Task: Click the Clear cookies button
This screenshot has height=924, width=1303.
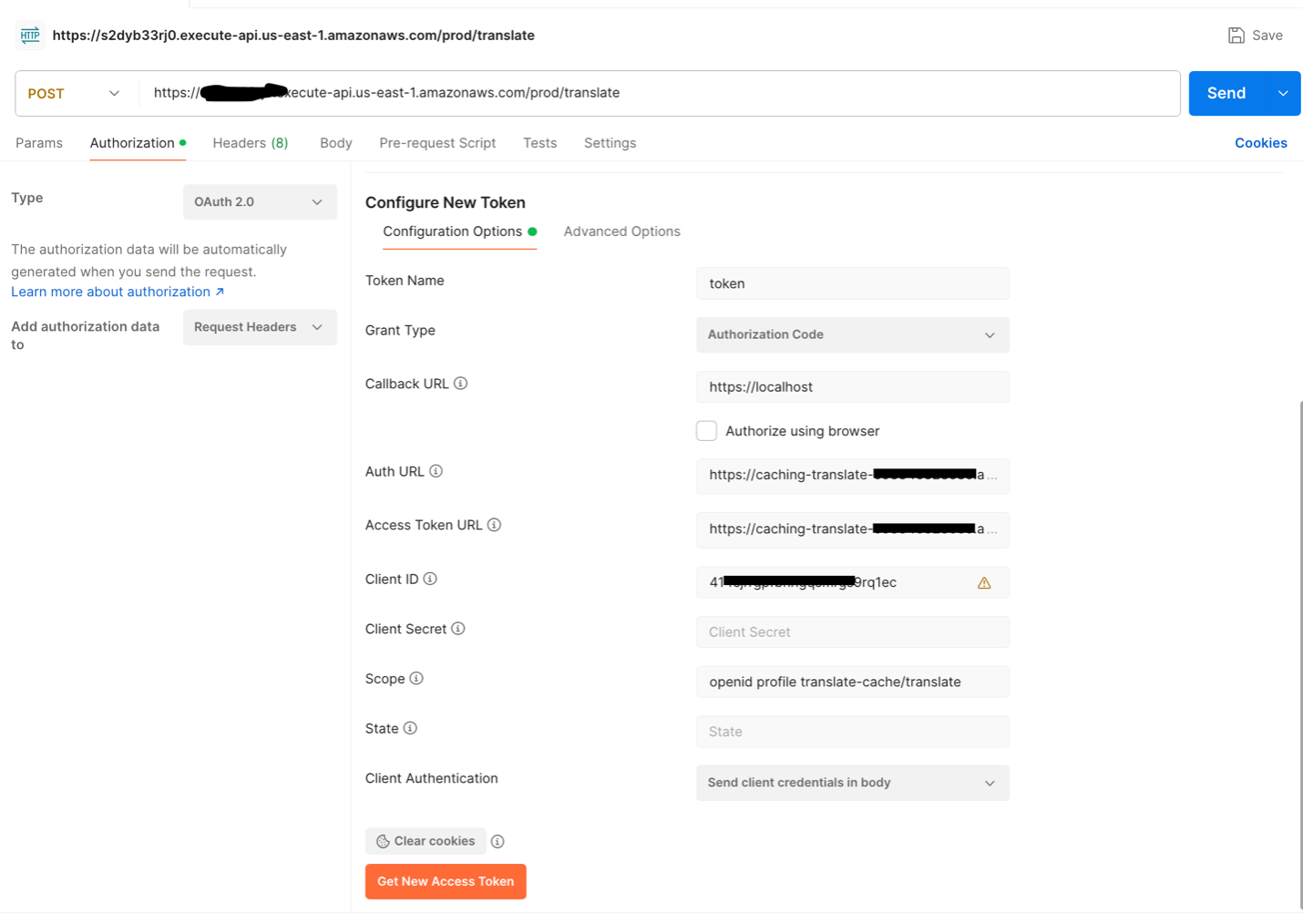Action: point(426,841)
